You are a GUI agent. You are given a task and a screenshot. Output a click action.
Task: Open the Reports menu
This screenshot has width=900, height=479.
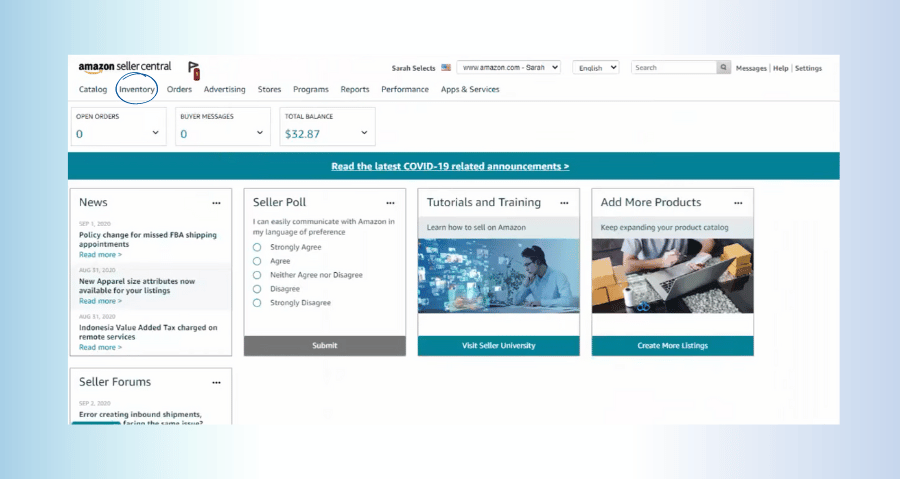pos(355,89)
